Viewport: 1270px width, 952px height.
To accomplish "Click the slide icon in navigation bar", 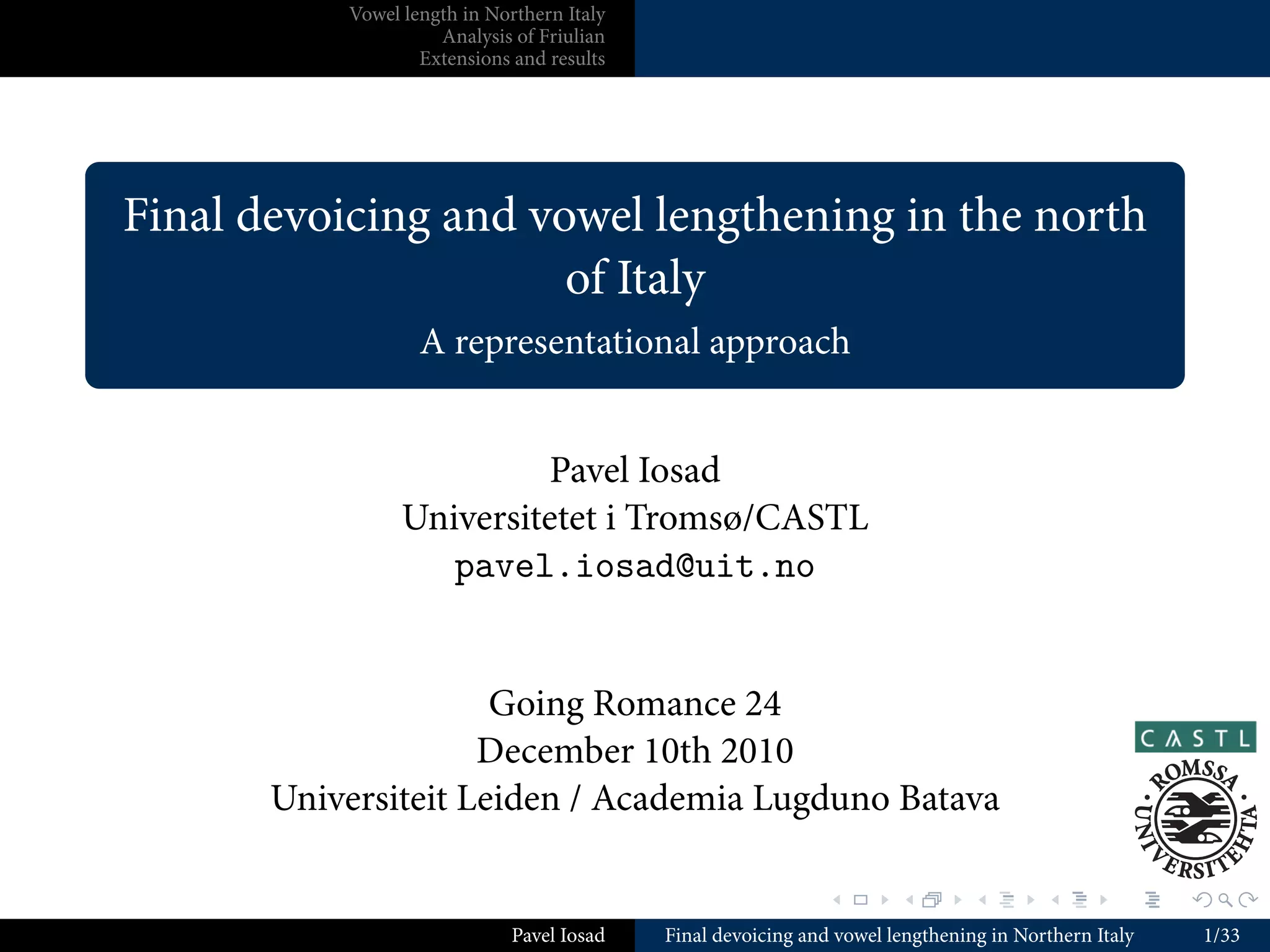I will tap(860, 900).
